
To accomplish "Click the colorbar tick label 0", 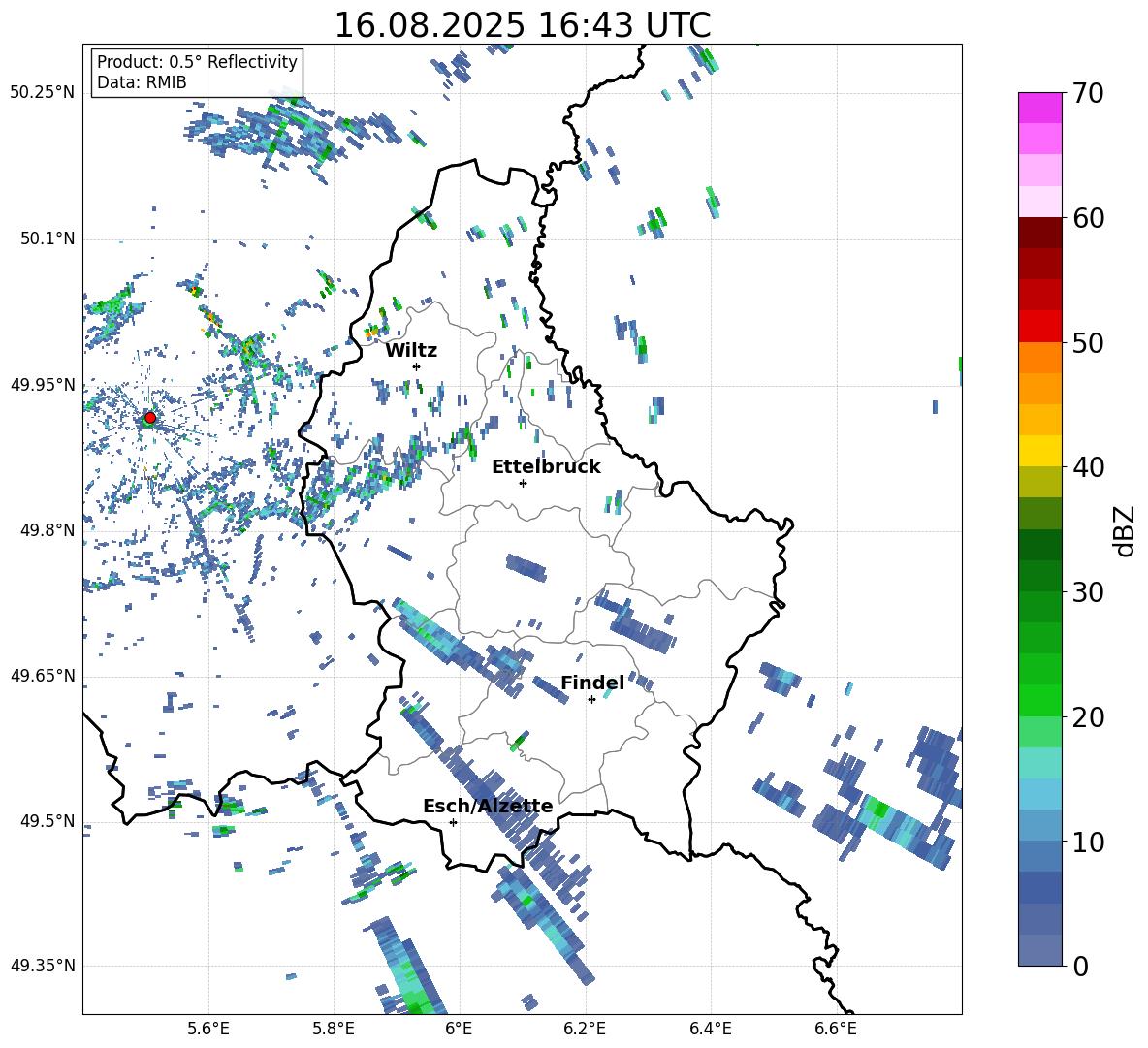I will point(1080,966).
